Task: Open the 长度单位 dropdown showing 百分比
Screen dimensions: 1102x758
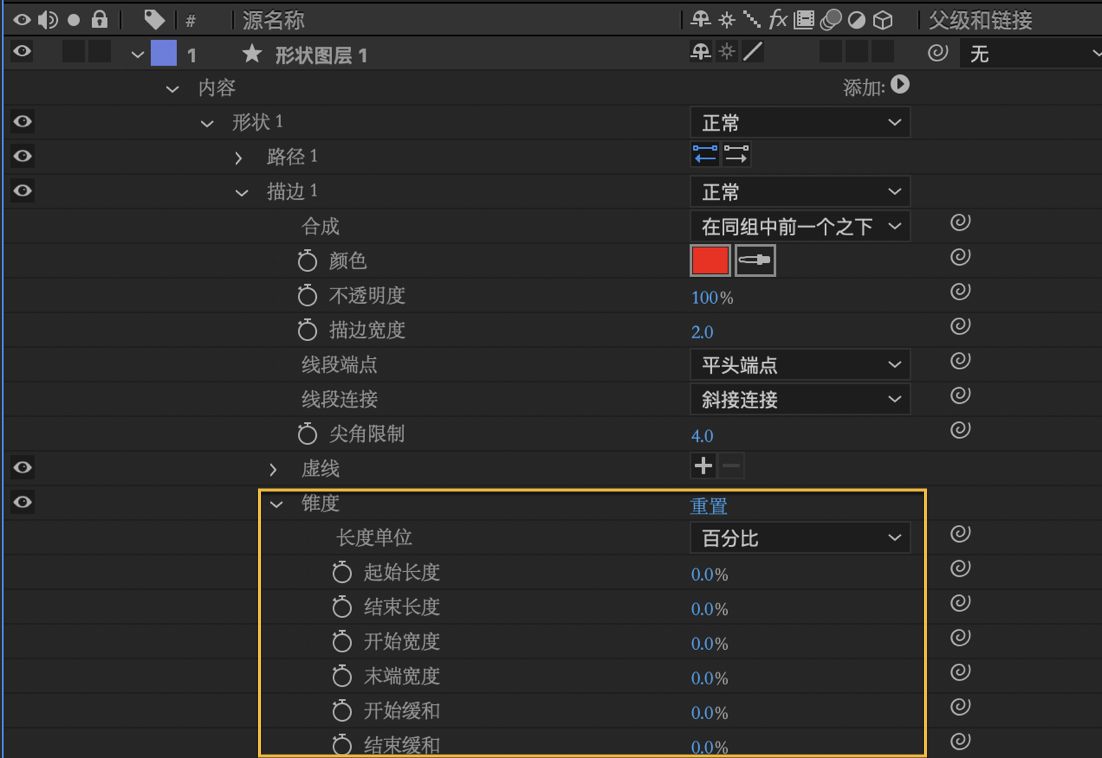Action: click(799, 537)
